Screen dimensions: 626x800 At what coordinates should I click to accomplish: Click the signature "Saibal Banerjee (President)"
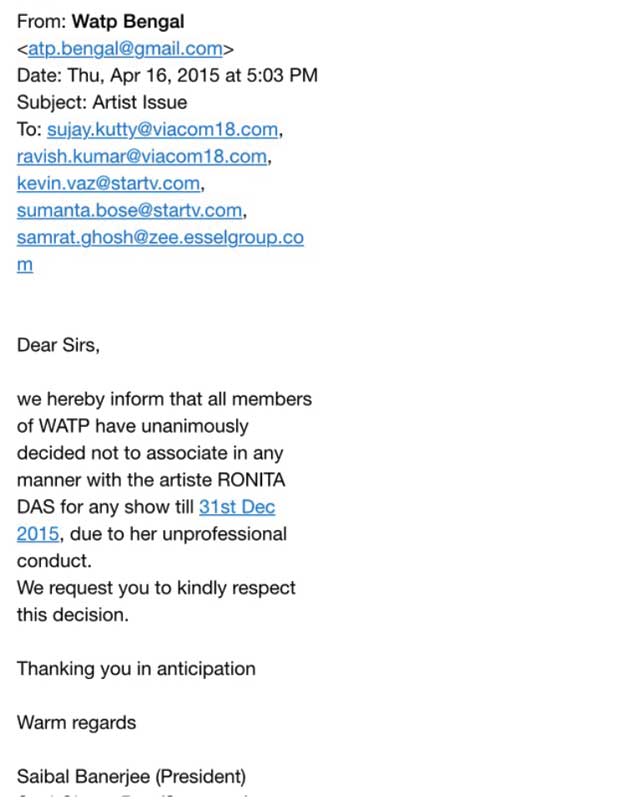pyautogui.click(x=131, y=776)
